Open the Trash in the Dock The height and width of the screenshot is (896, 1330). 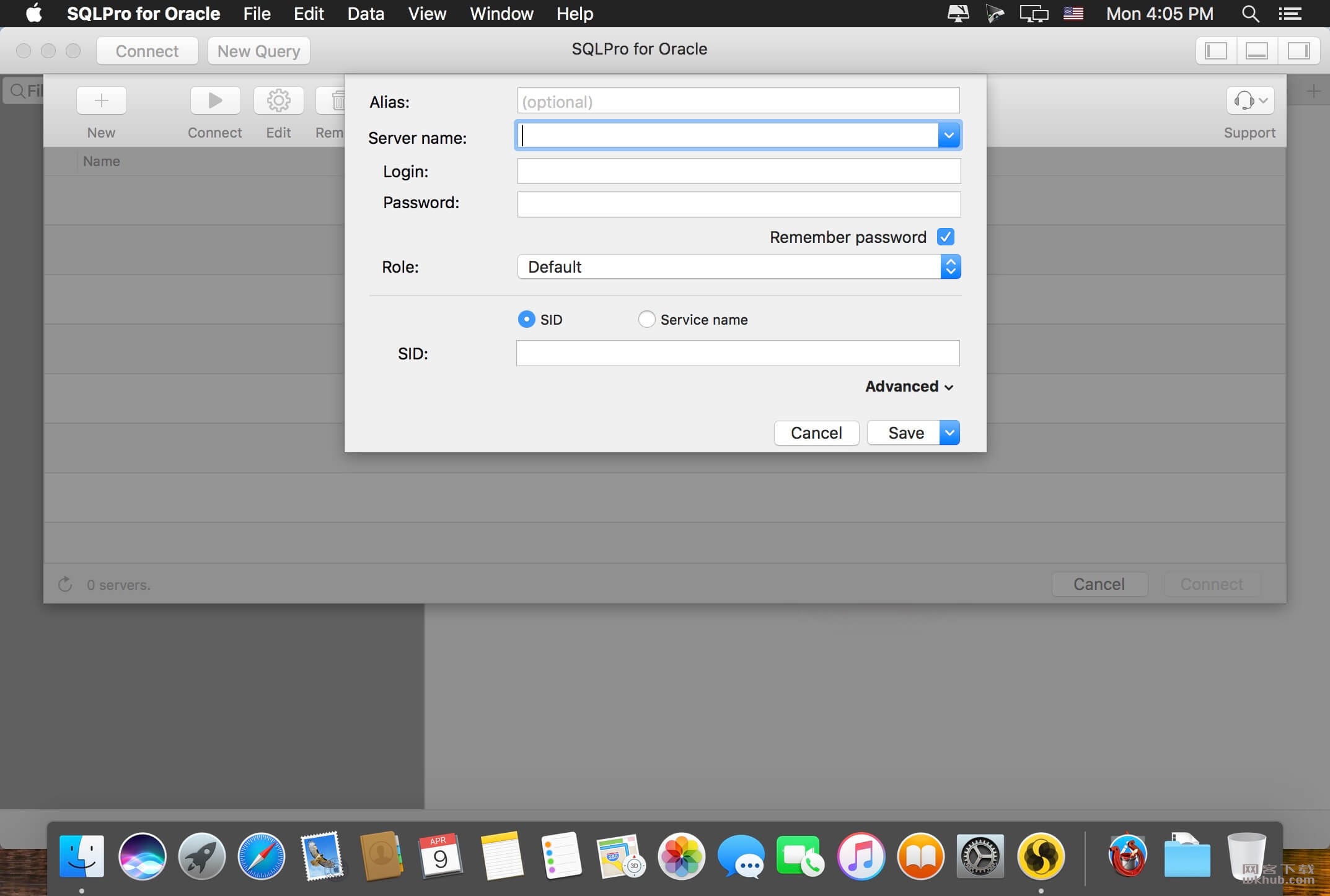point(1246,856)
